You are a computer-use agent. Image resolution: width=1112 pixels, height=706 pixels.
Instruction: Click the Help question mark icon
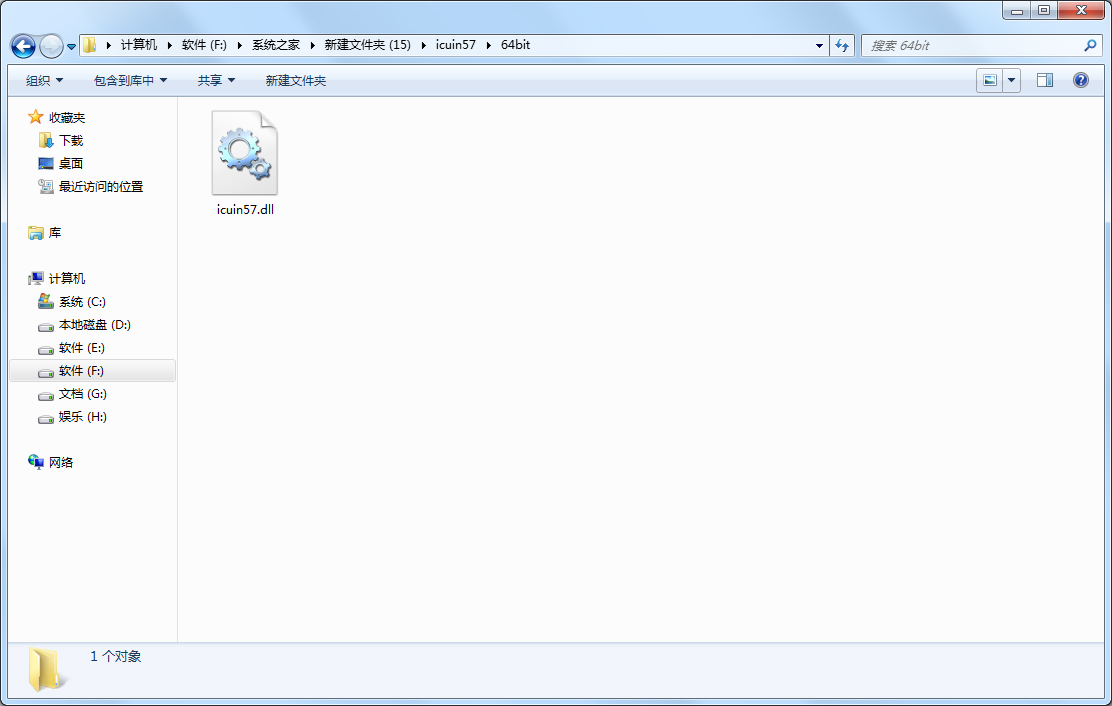[x=1081, y=80]
